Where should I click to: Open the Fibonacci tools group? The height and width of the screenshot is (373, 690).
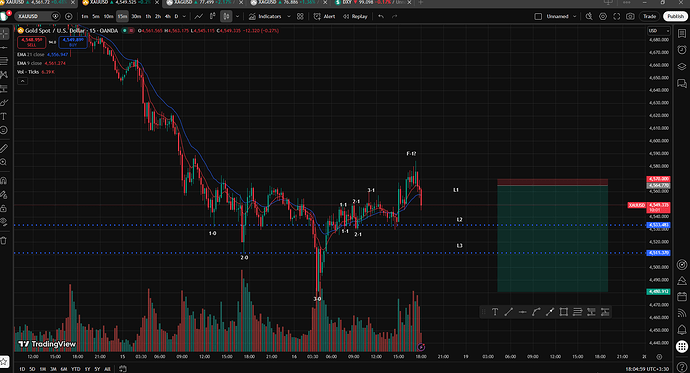4,61
